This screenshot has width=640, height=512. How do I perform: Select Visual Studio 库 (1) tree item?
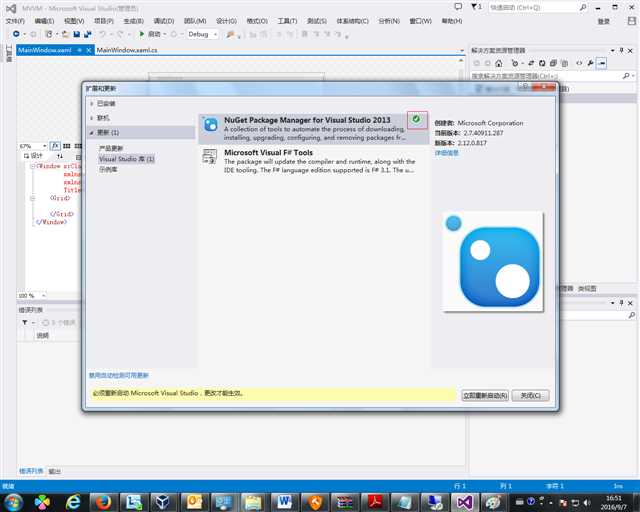127,159
